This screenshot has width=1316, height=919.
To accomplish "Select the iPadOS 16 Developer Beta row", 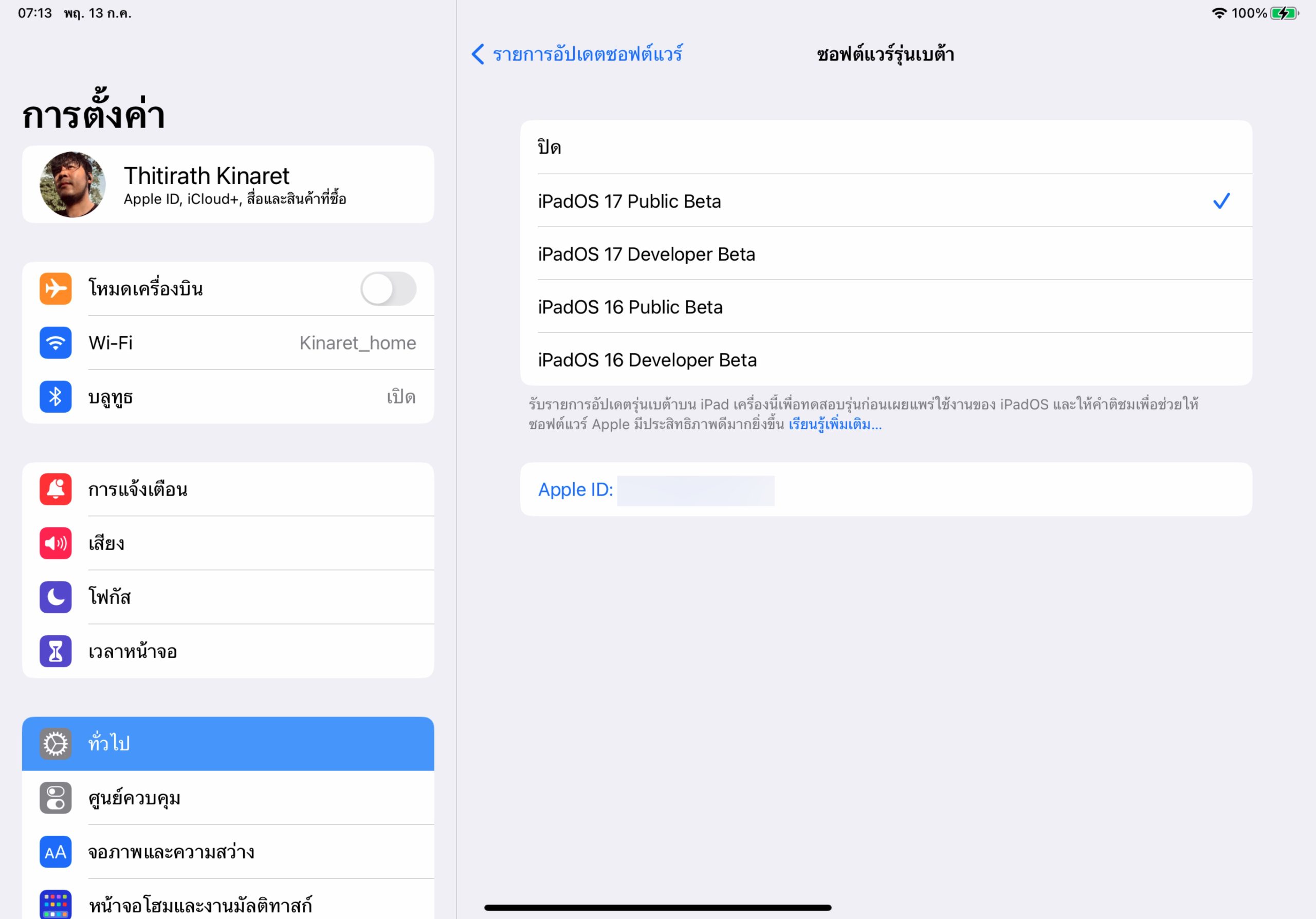I will pos(886,360).
